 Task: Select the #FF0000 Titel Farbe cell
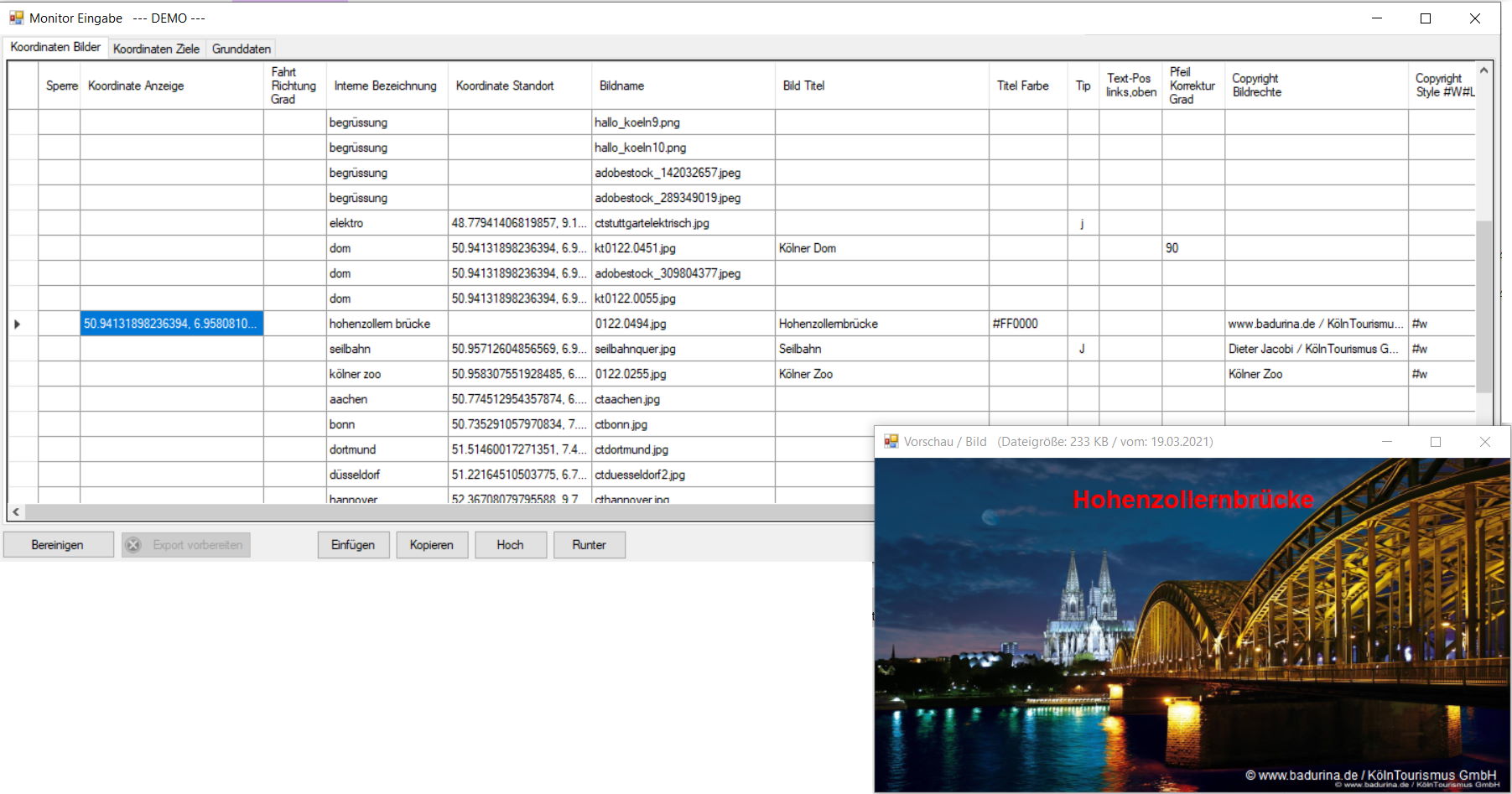pyautogui.click(x=1027, y=324)
